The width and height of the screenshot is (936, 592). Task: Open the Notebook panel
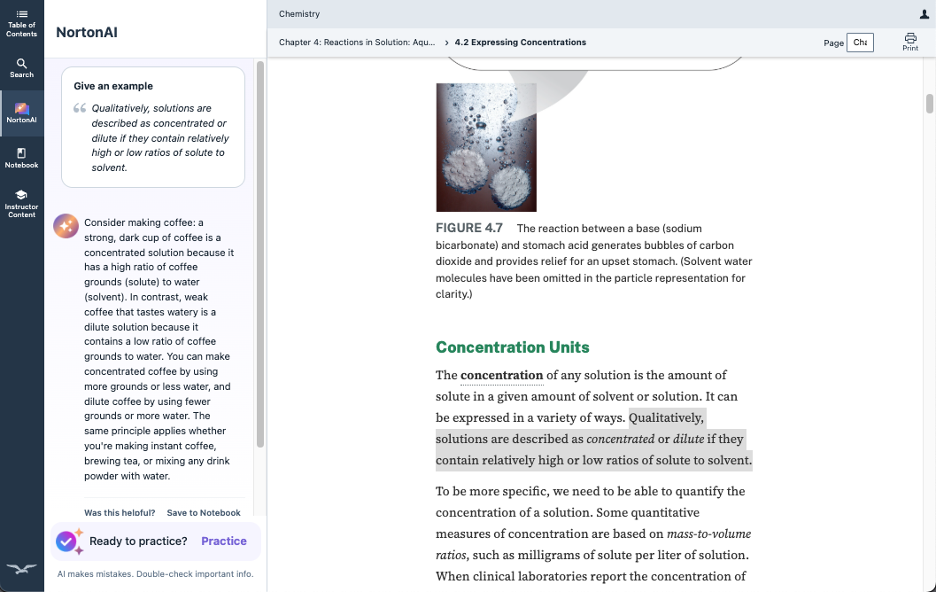pyautogui.click(x=21, y=158)
